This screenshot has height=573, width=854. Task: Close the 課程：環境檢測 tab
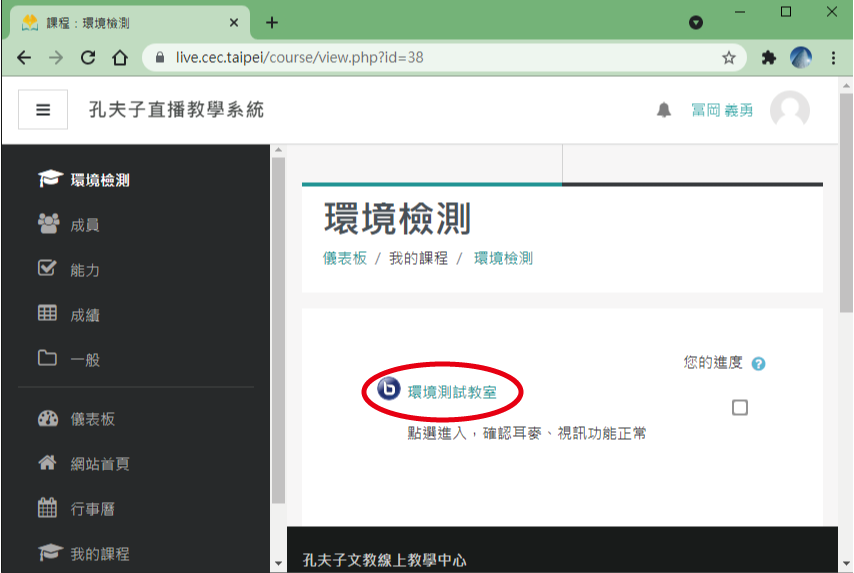(234, 22)
